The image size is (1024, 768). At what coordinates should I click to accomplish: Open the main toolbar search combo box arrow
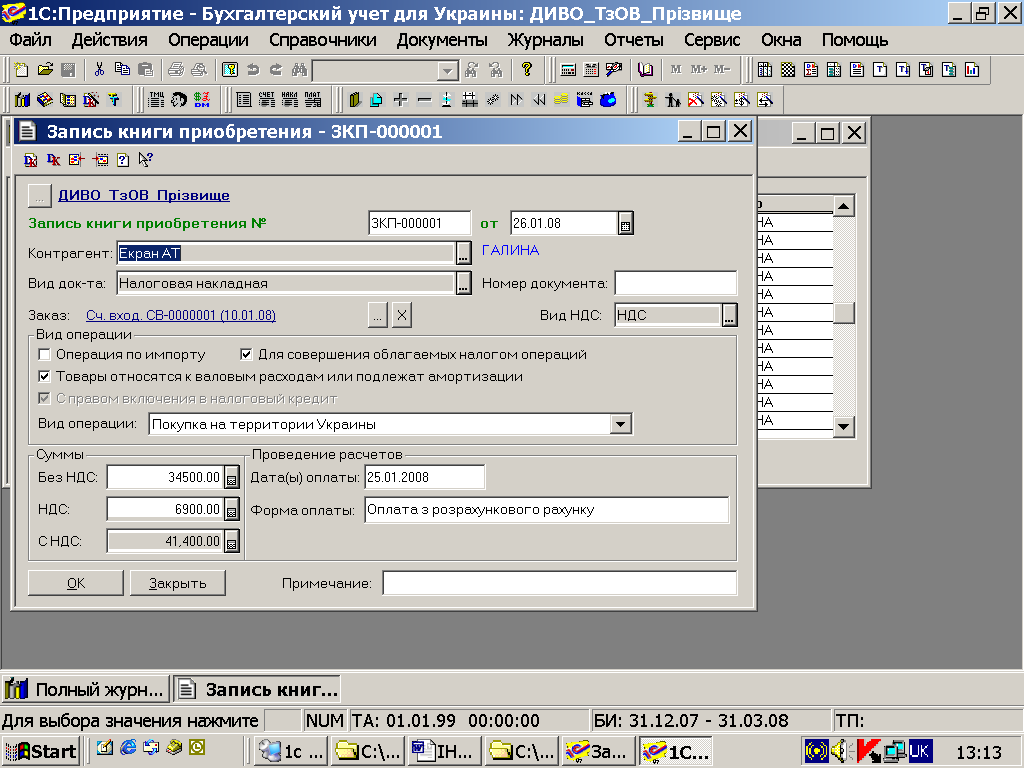[x=447, y=70]
